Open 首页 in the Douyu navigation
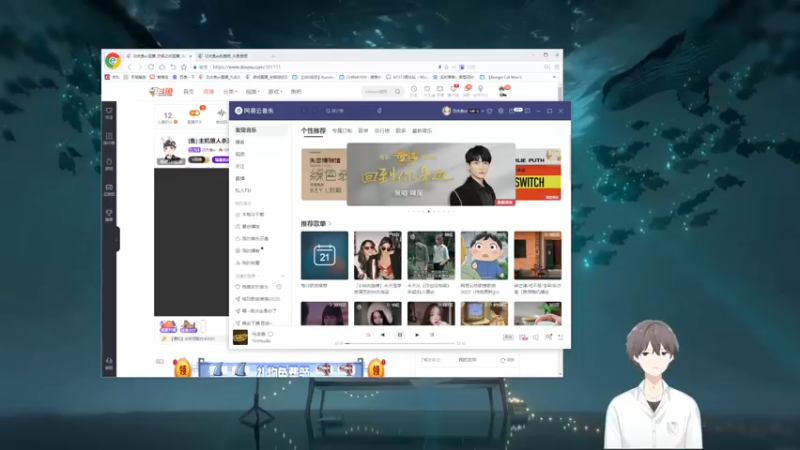 click(x=188, y=92)
